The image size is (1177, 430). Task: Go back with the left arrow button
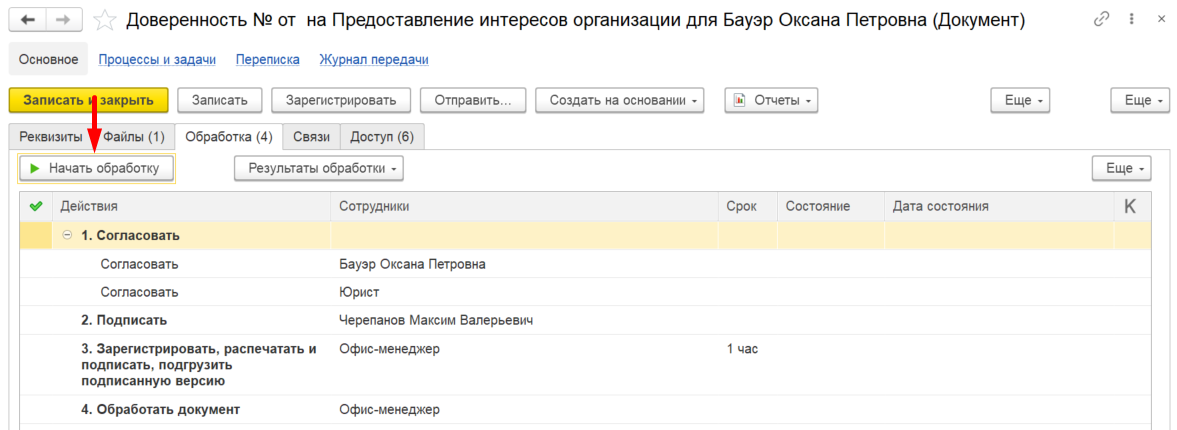(27, 20)
